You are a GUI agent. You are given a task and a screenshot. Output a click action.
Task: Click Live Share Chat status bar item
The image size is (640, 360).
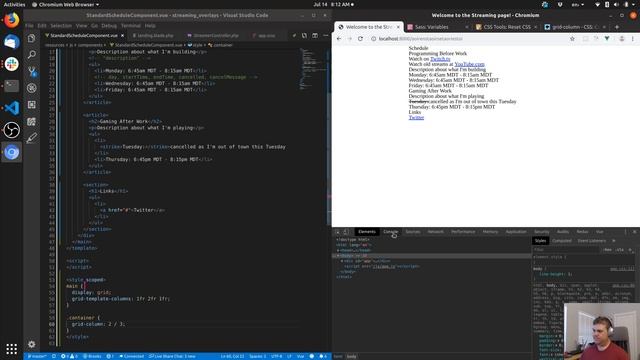(172, 356)
